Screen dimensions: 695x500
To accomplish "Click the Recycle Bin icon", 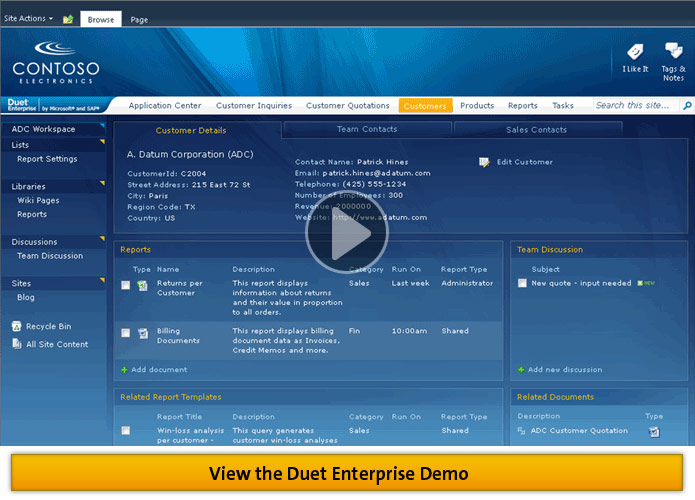I will pyautogui.click(x=16, y=326).
